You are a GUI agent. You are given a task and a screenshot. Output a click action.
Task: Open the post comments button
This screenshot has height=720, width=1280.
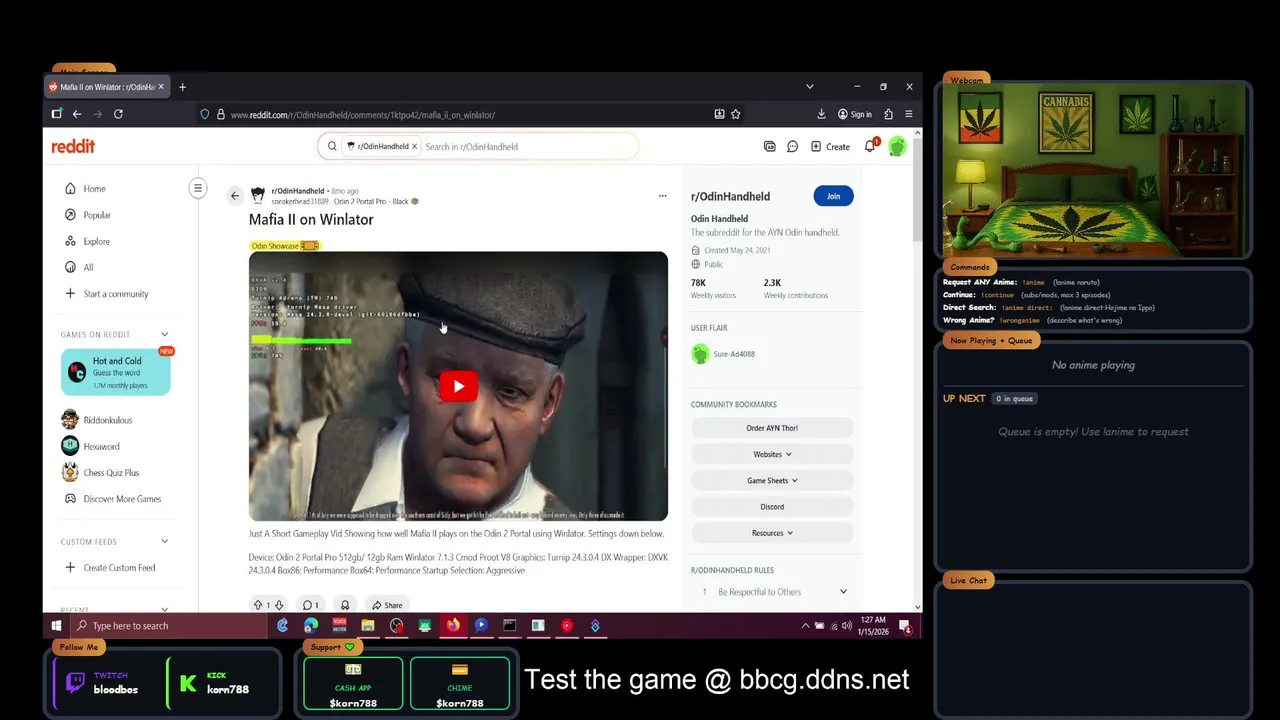[310, 605]
